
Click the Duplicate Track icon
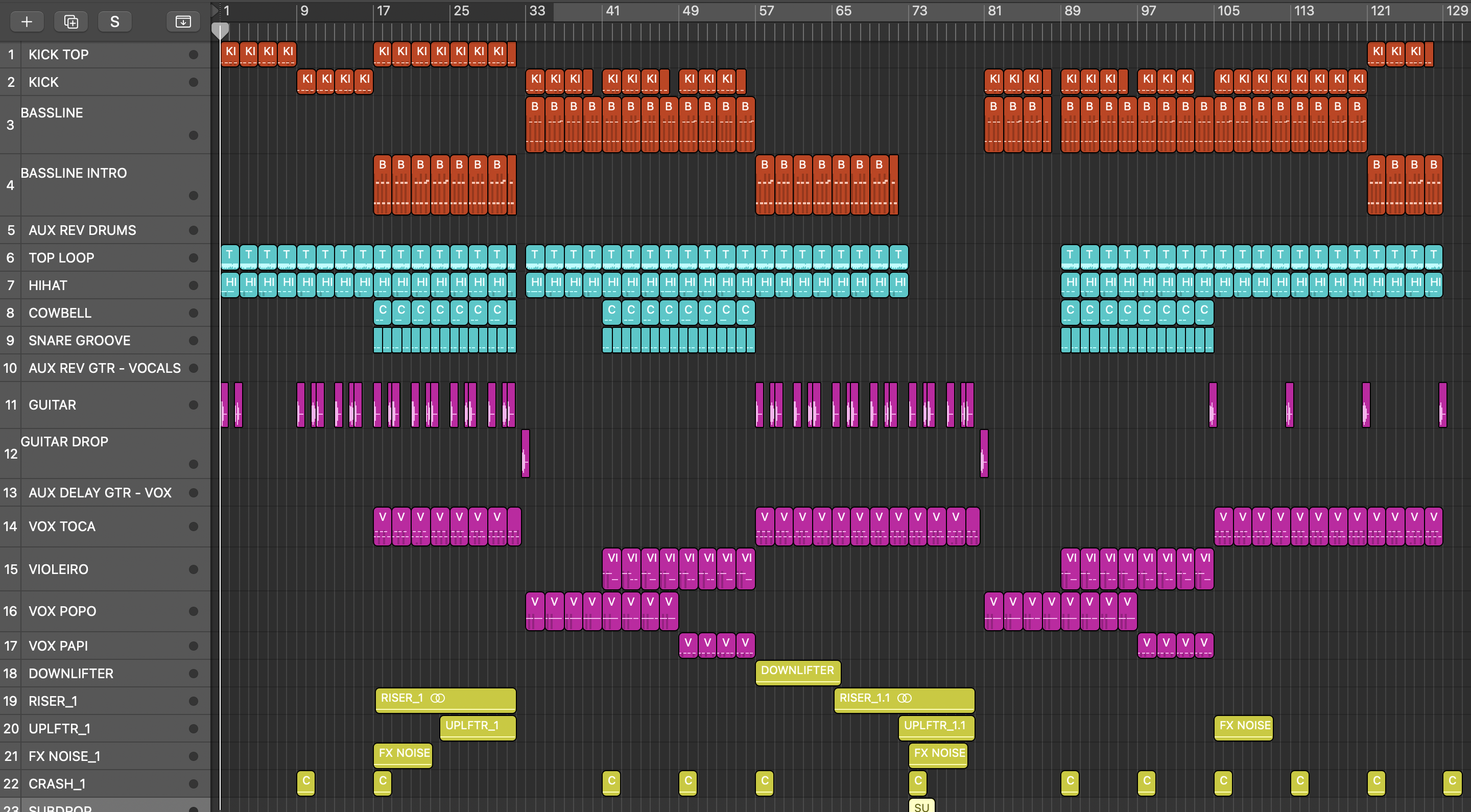coord(71,21)
